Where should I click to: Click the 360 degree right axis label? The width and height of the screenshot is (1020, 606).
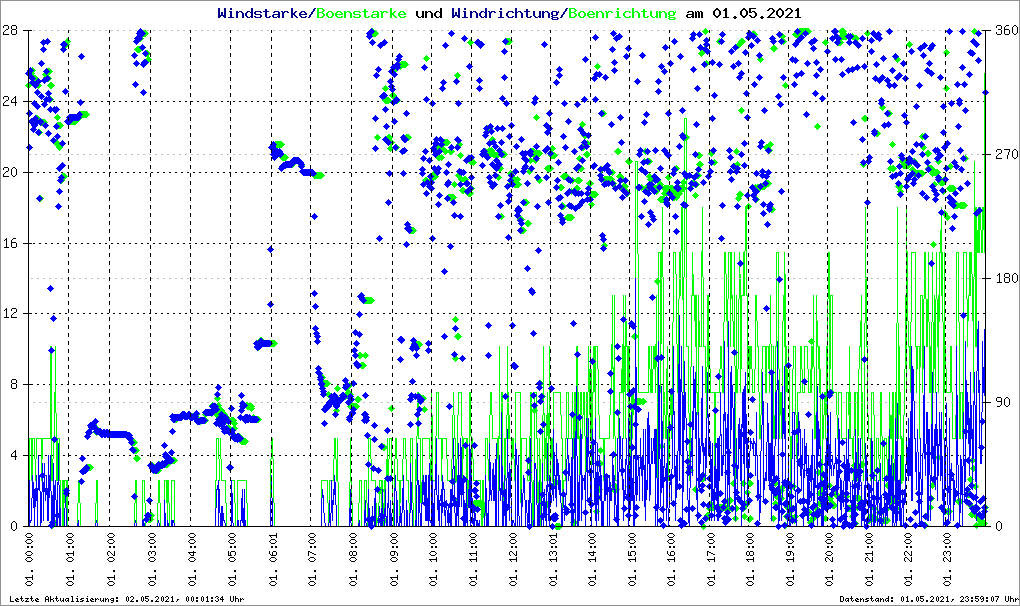click(1003, 30)
